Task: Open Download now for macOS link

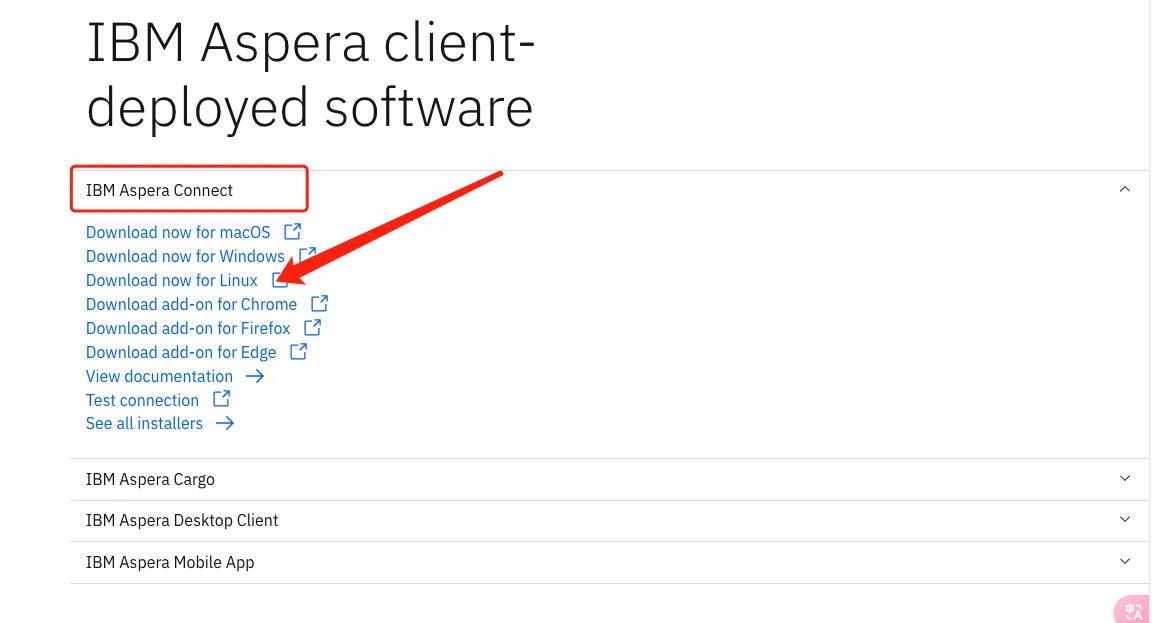Action: [x=178, y=232]
